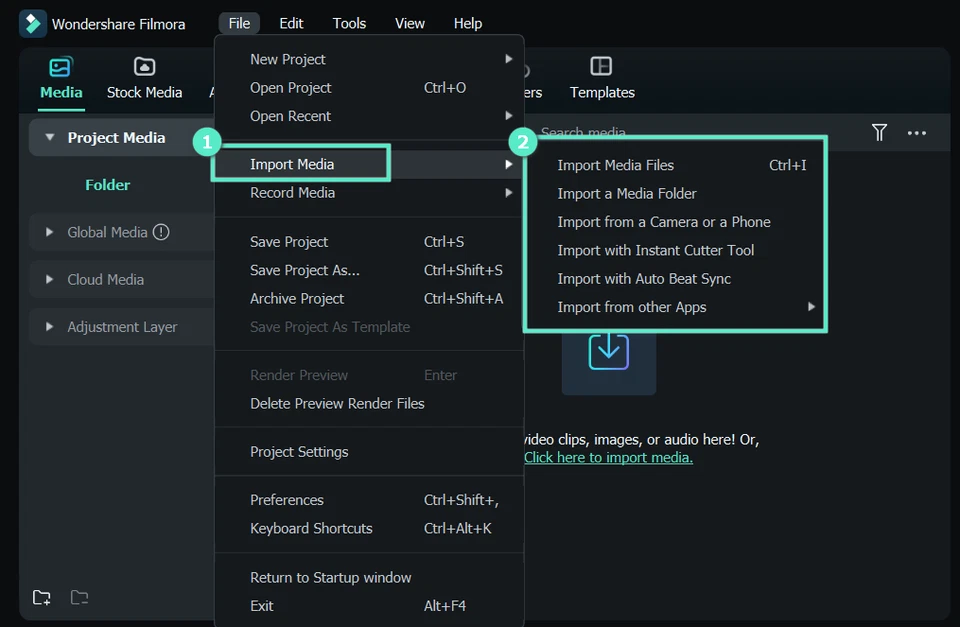Click the 'Click here to import media' link
The height and width of the screenshot is (627, 960).
pyautogui.click(x=609, y=457)
